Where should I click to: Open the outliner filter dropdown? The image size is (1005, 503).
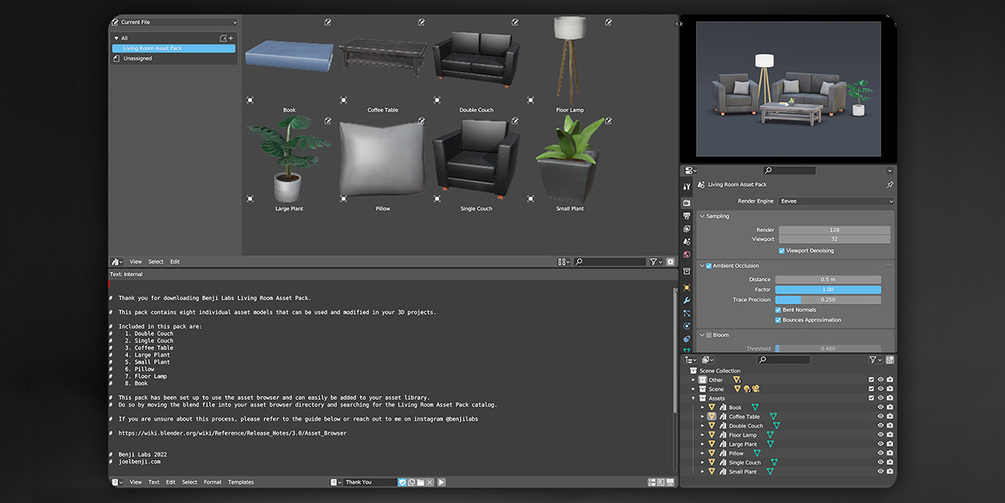[x=875, y=360]
